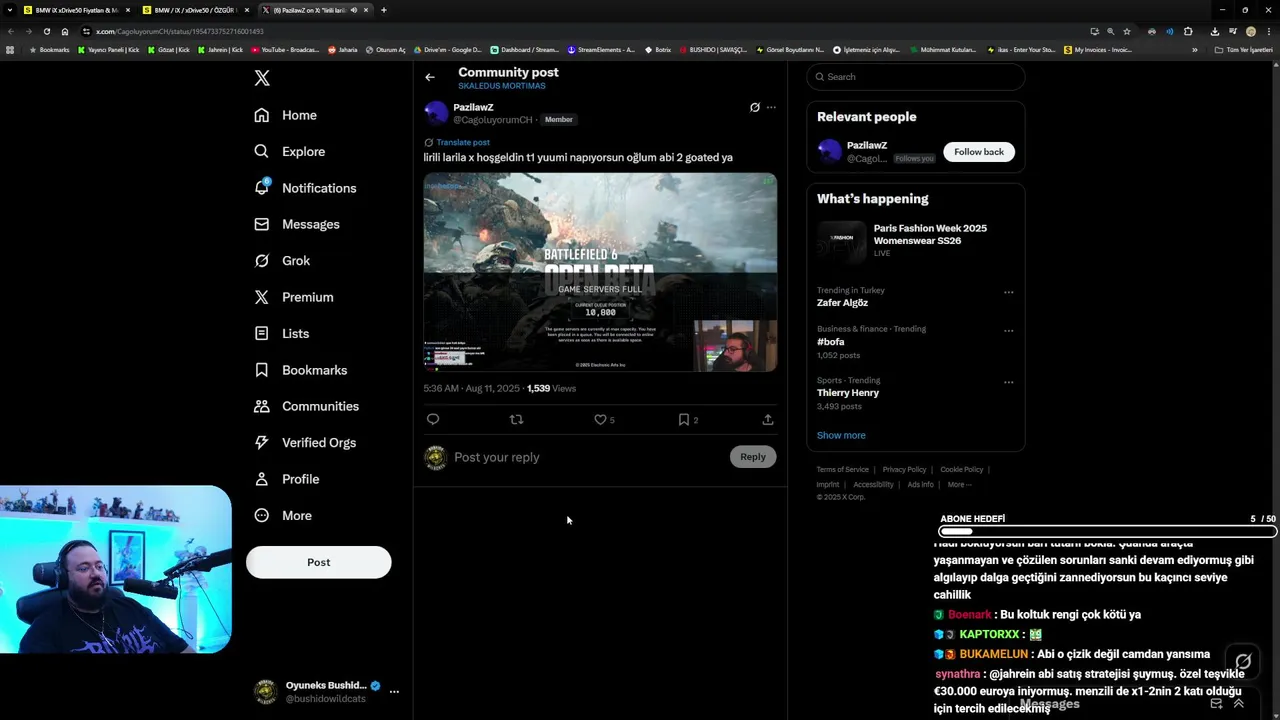Open account menu dots beside Oyuneks Bushid...

[x=394, y=691]
